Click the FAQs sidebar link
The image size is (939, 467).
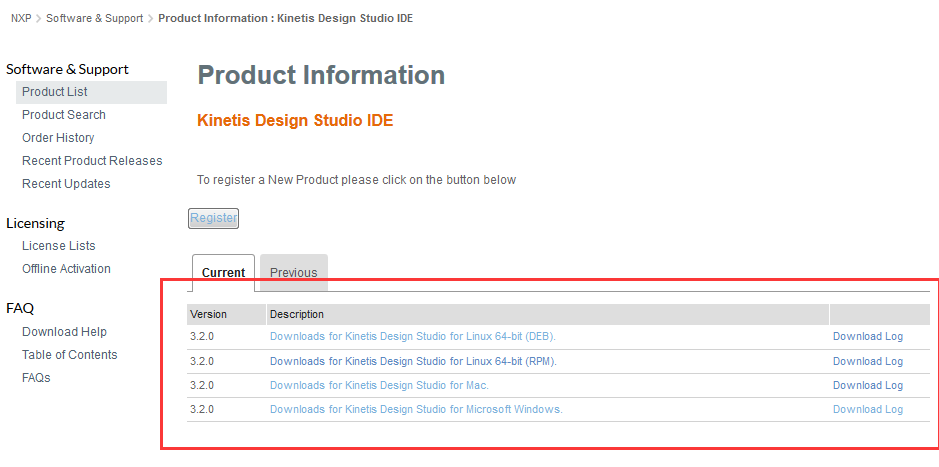pyautogui.click(x=36, y=378)
